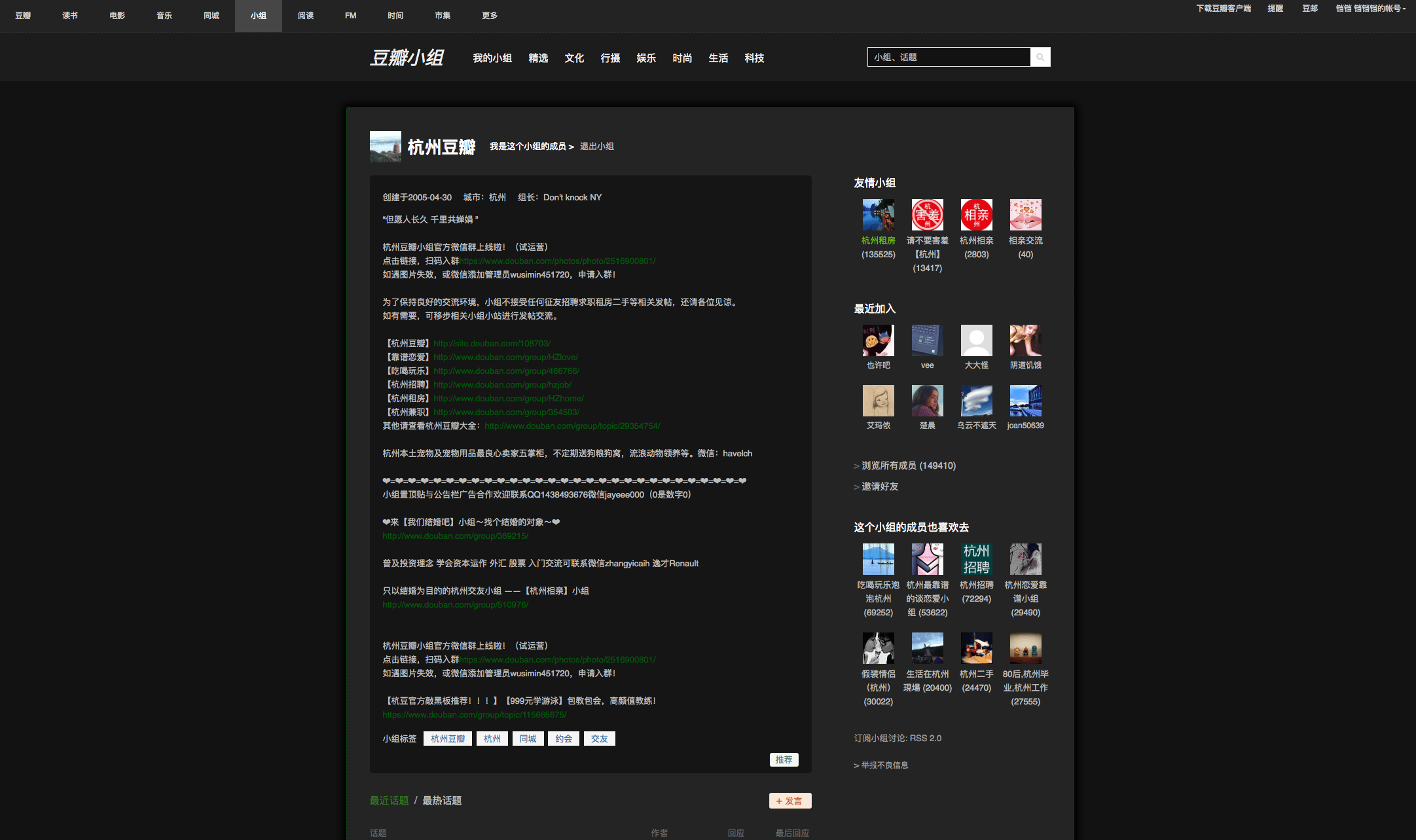Open 杭州招聘 group icon

[977, 559]
